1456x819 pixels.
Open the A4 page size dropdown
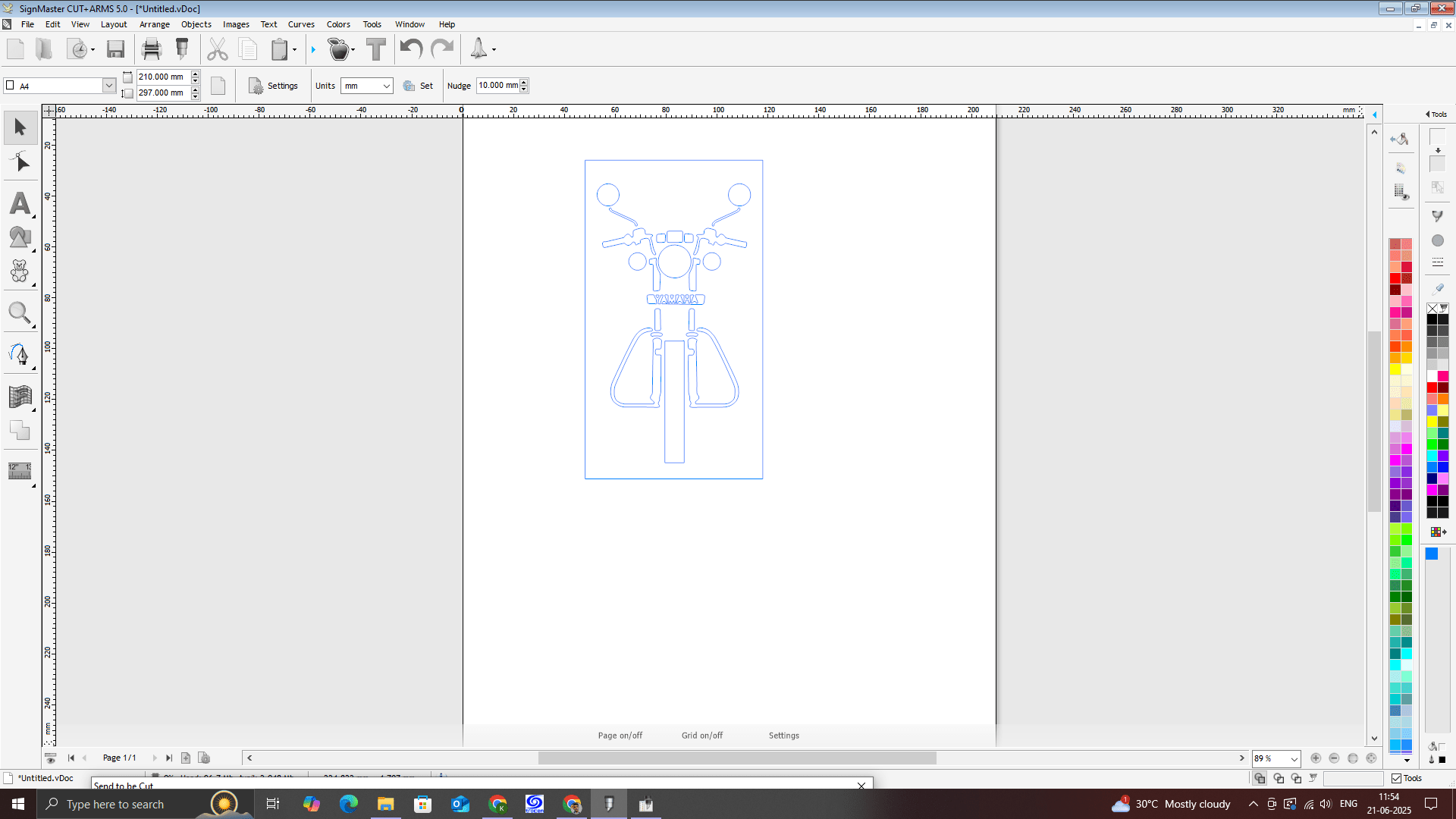(108, 86)
